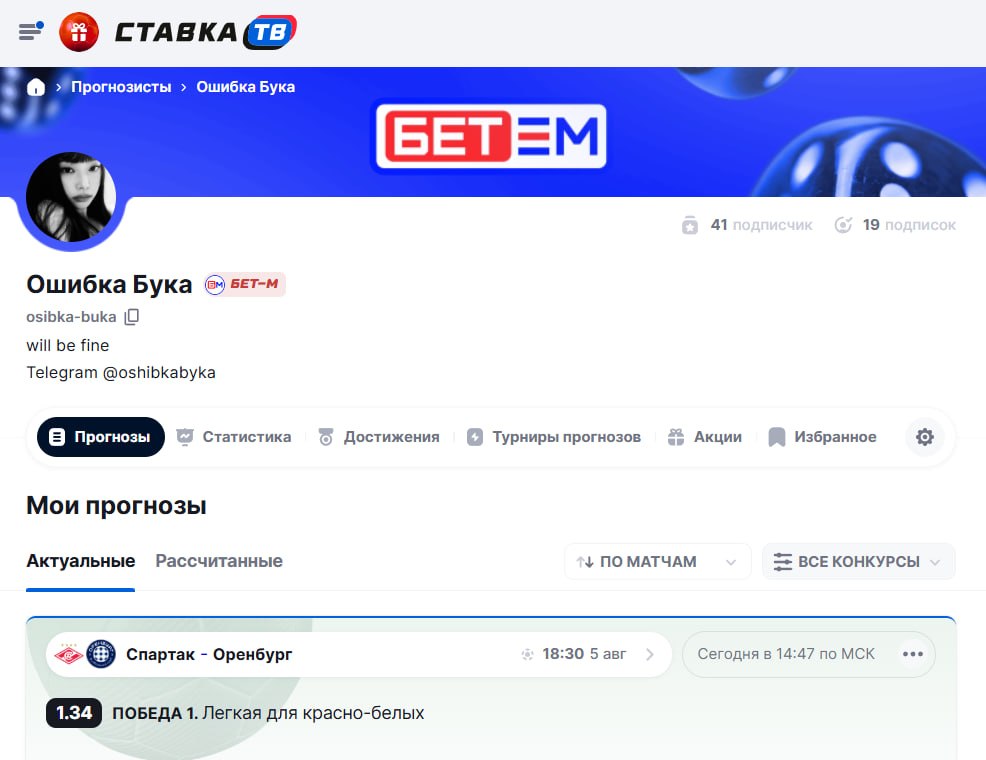Image resolution: width=986 pixels, height=760 pixels.
Task: Go to home via breadcrumb house icon
Action: [x=36, y=87]
